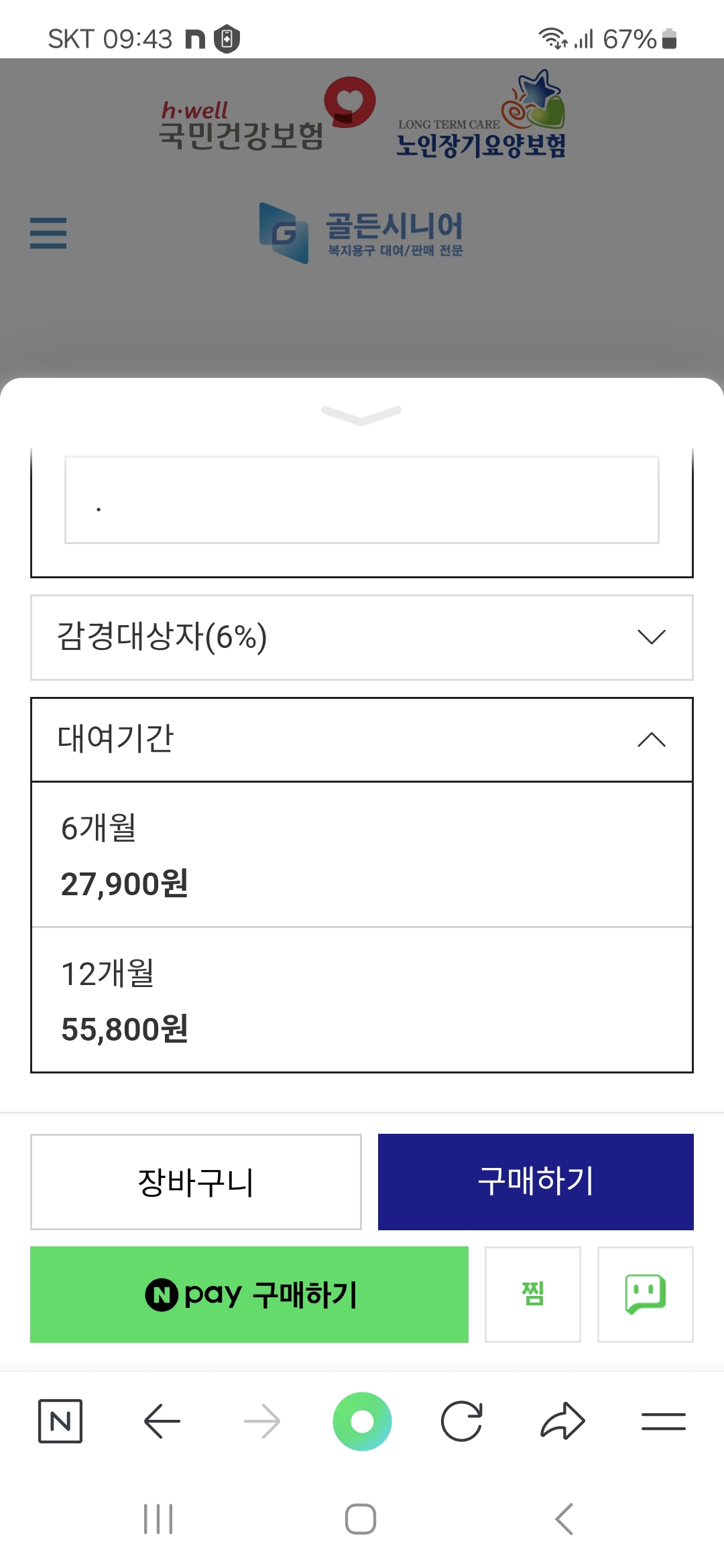Image resolution: width=724 pixels, height=1568 pixels.
Task: Collapse the bottom sheet handle
Action: 361,415
